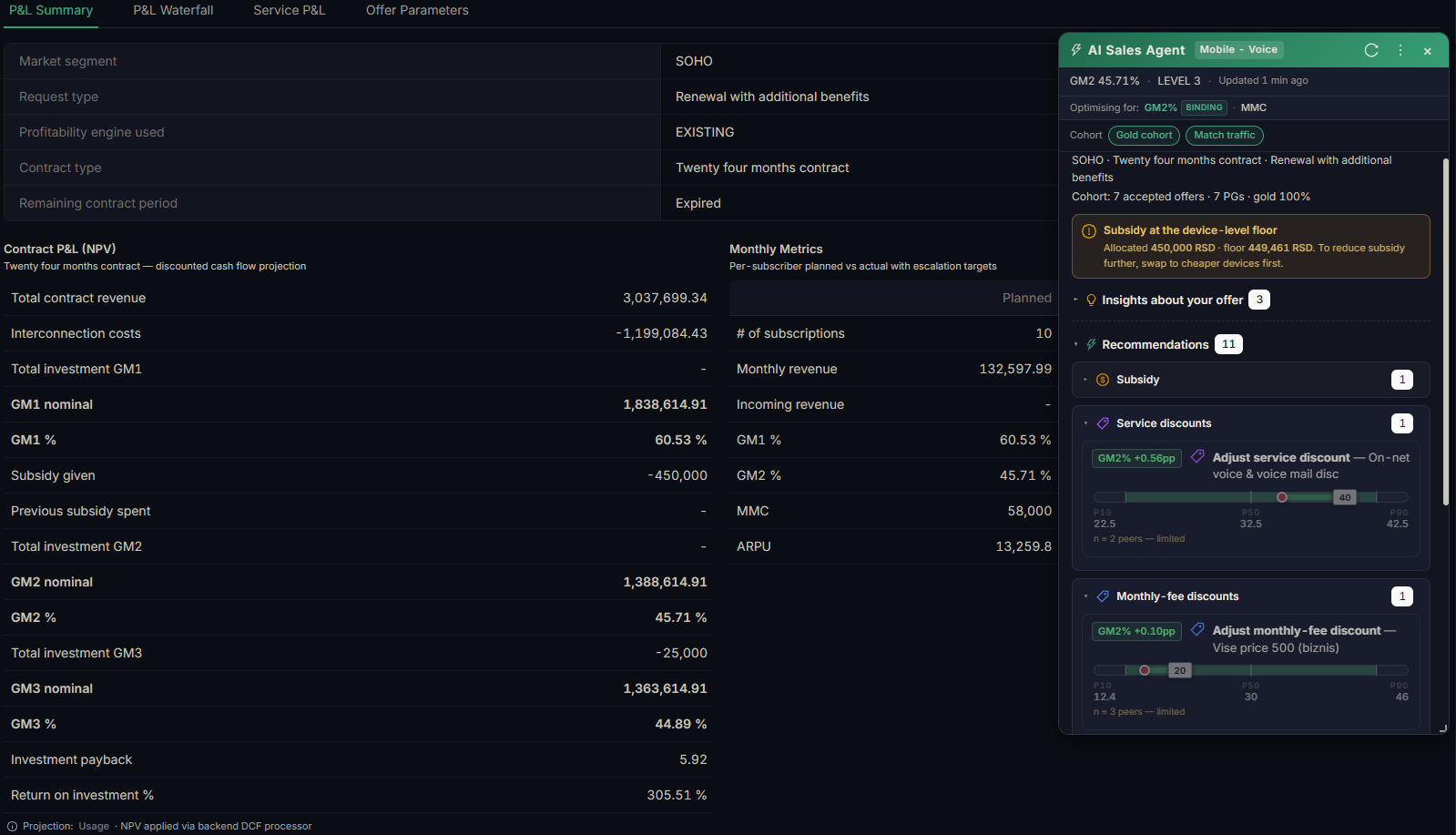Click the Planned column header
The image size is (1456, 835).
(x=1026, y=298)
